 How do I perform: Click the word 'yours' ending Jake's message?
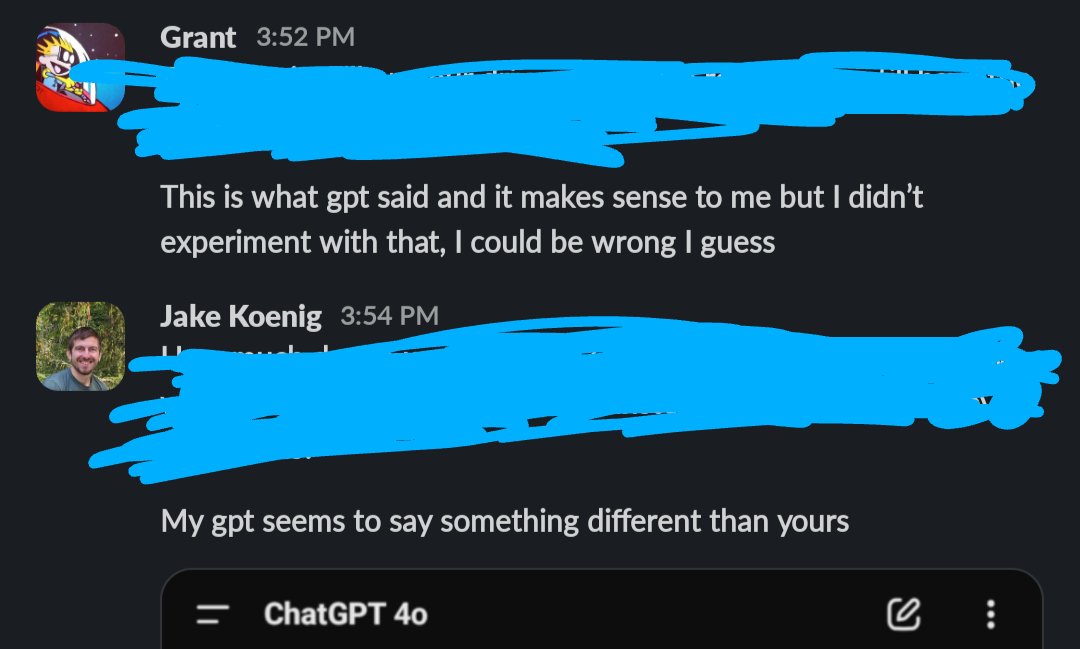[813, 523]
